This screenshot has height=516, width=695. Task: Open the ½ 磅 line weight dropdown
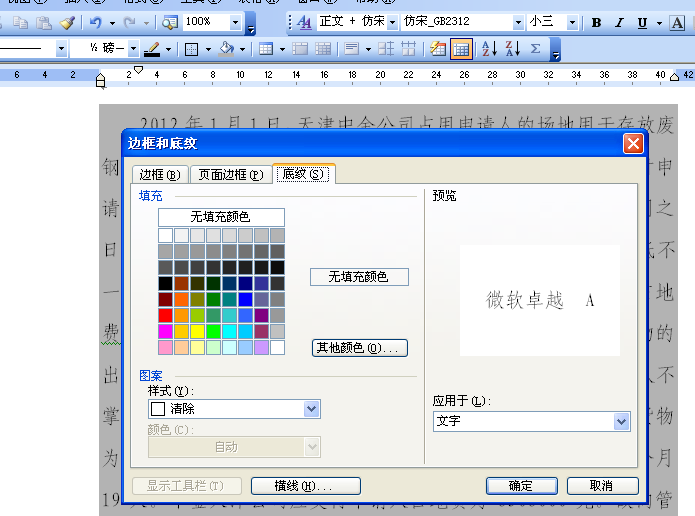133,48
